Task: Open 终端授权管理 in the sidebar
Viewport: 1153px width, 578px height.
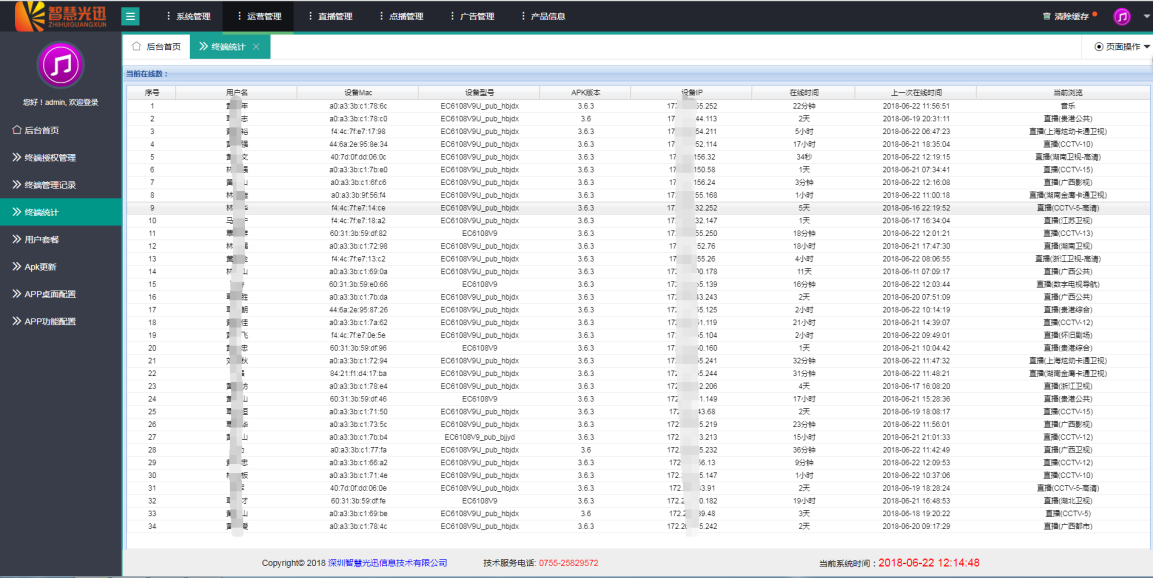Action: (x=60, y=157)
